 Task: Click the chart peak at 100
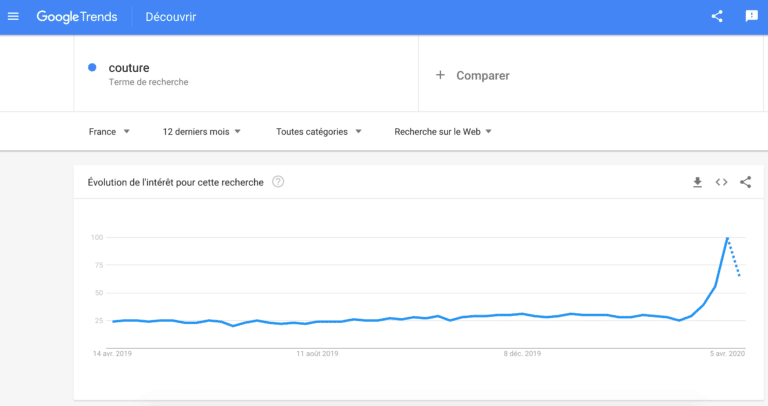coord(727,238)
